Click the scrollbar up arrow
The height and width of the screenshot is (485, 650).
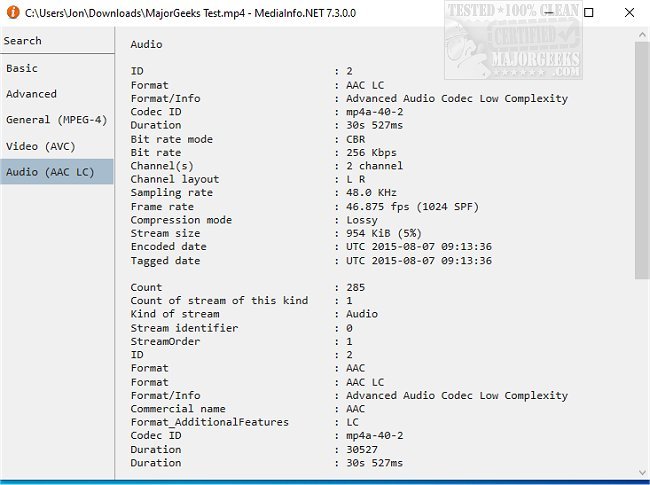pyautogui.click(x=641, y=35)
